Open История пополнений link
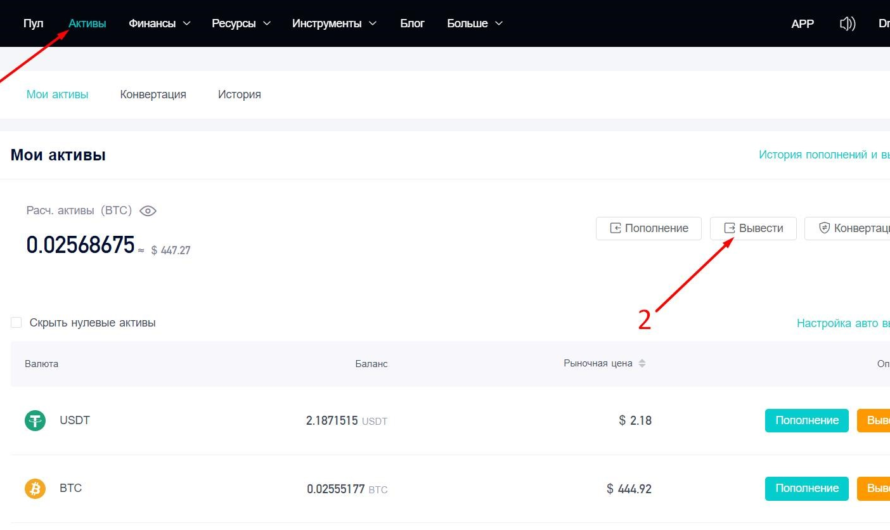The width and height of the screenshot is (890, 530). (x=824, y=154)
